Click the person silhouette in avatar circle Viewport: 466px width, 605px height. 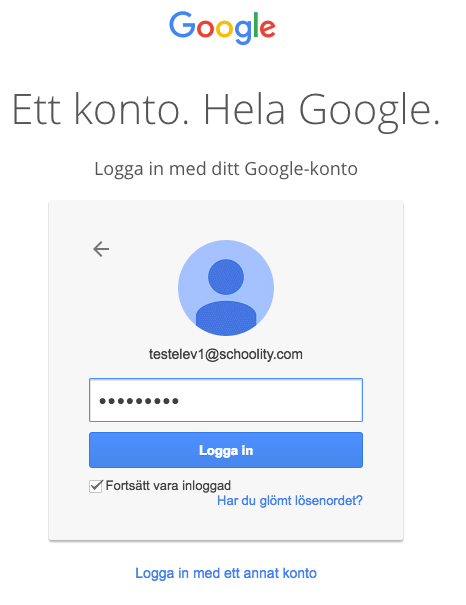[226, 296]
